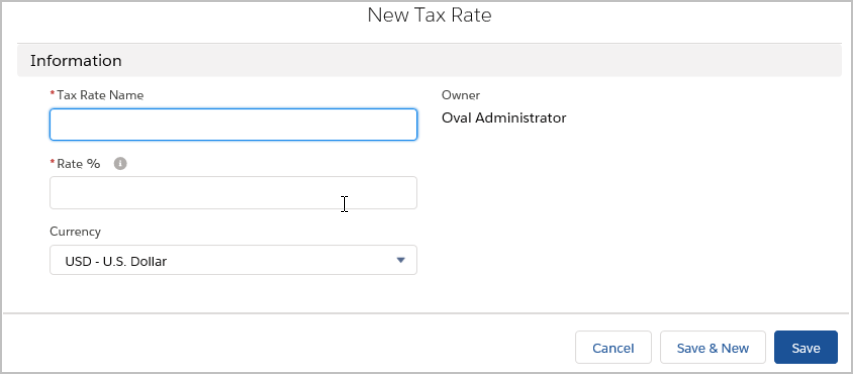Click the red asterisk before Tax Rate Name
This screenshot has width=853, height=374.
pos(53,95)
